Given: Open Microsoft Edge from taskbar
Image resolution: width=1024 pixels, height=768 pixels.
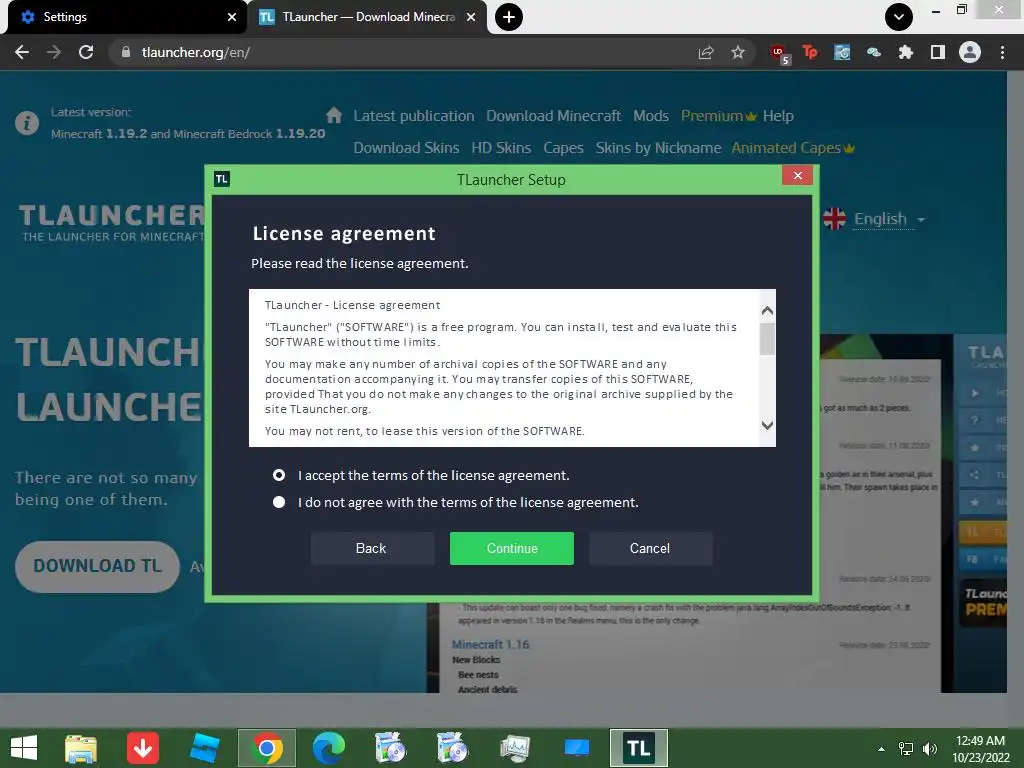Looking at the screenshot, I should [x=328, y=748].
